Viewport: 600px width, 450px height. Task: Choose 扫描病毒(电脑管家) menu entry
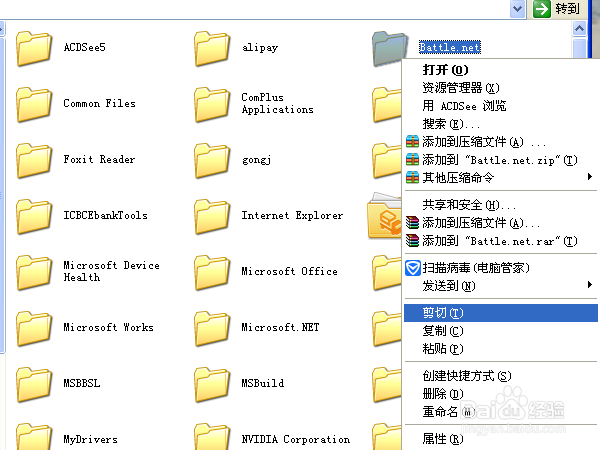click(501, 268)
